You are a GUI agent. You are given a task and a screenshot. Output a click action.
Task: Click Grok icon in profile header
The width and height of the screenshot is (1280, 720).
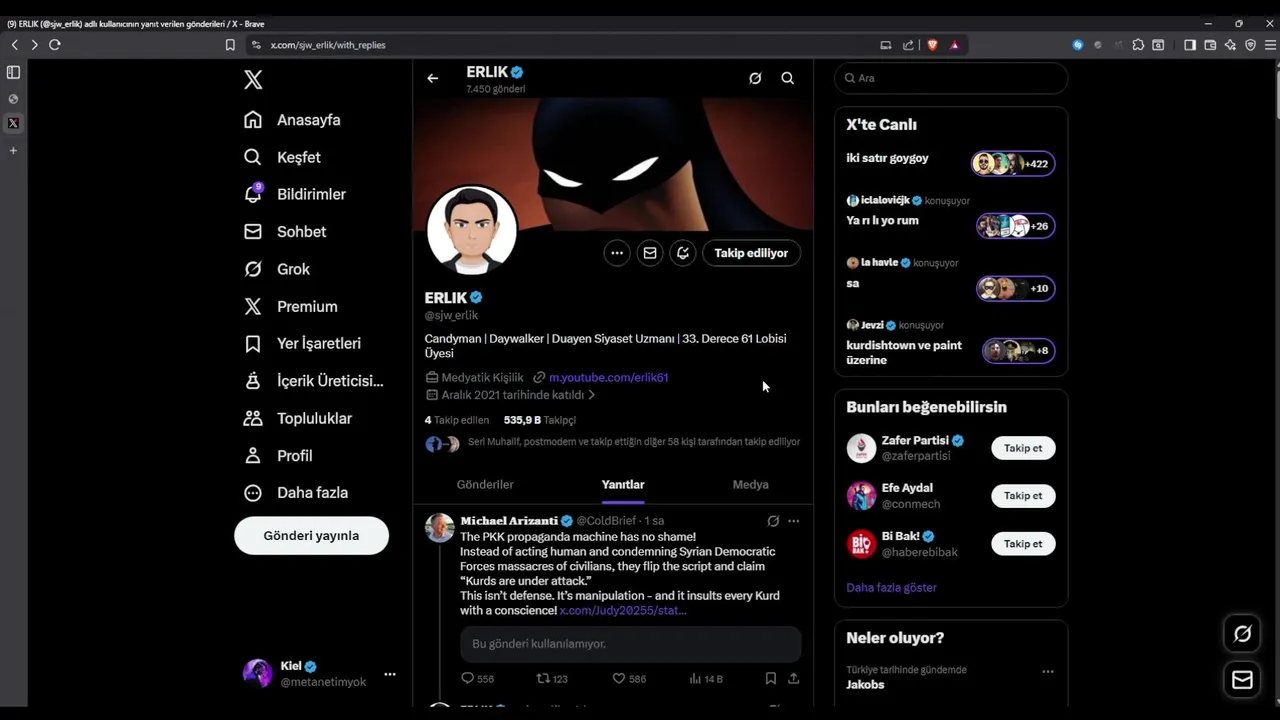755,78
